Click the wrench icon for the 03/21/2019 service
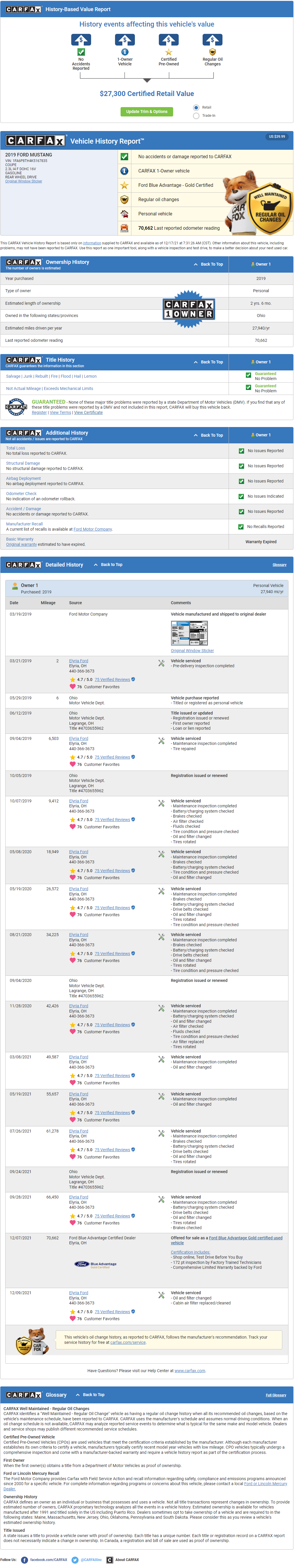This screenshot has height=1568, width=294. point(161,663)
